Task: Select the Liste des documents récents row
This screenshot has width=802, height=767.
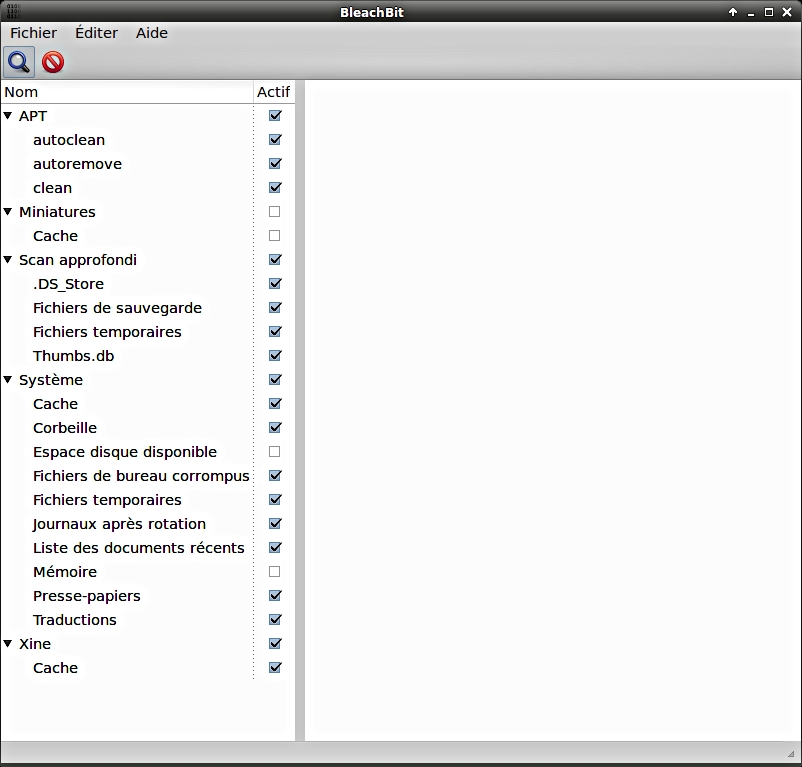Action: pos(147,548)
